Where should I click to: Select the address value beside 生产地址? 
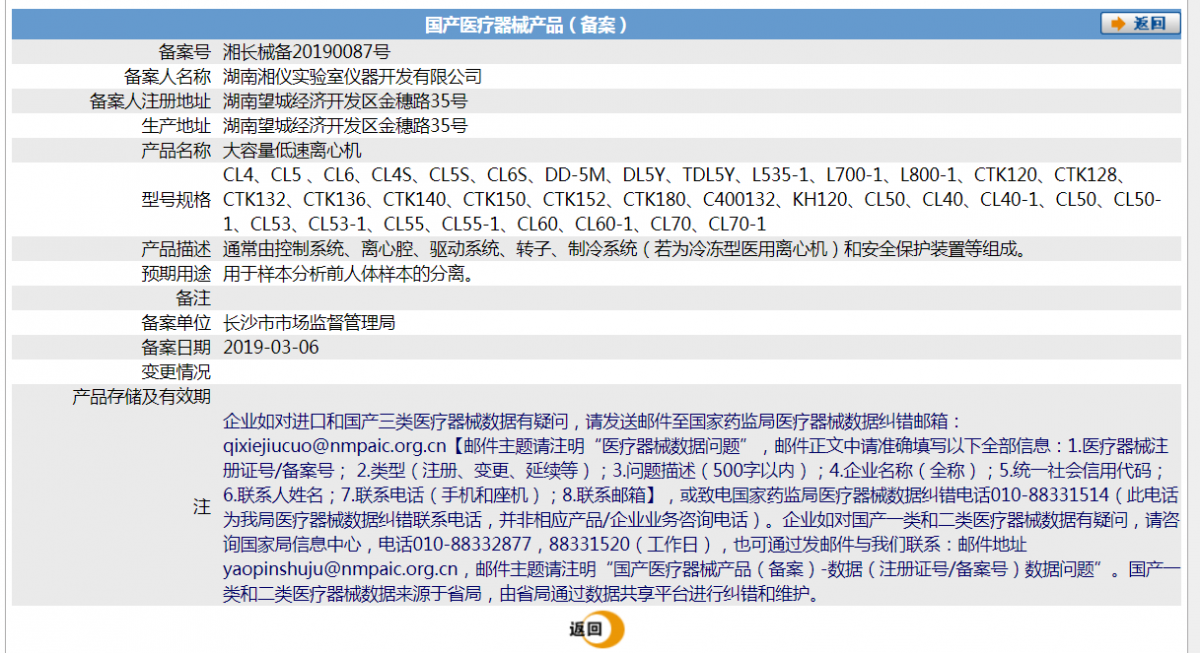(x=345, y=126)
